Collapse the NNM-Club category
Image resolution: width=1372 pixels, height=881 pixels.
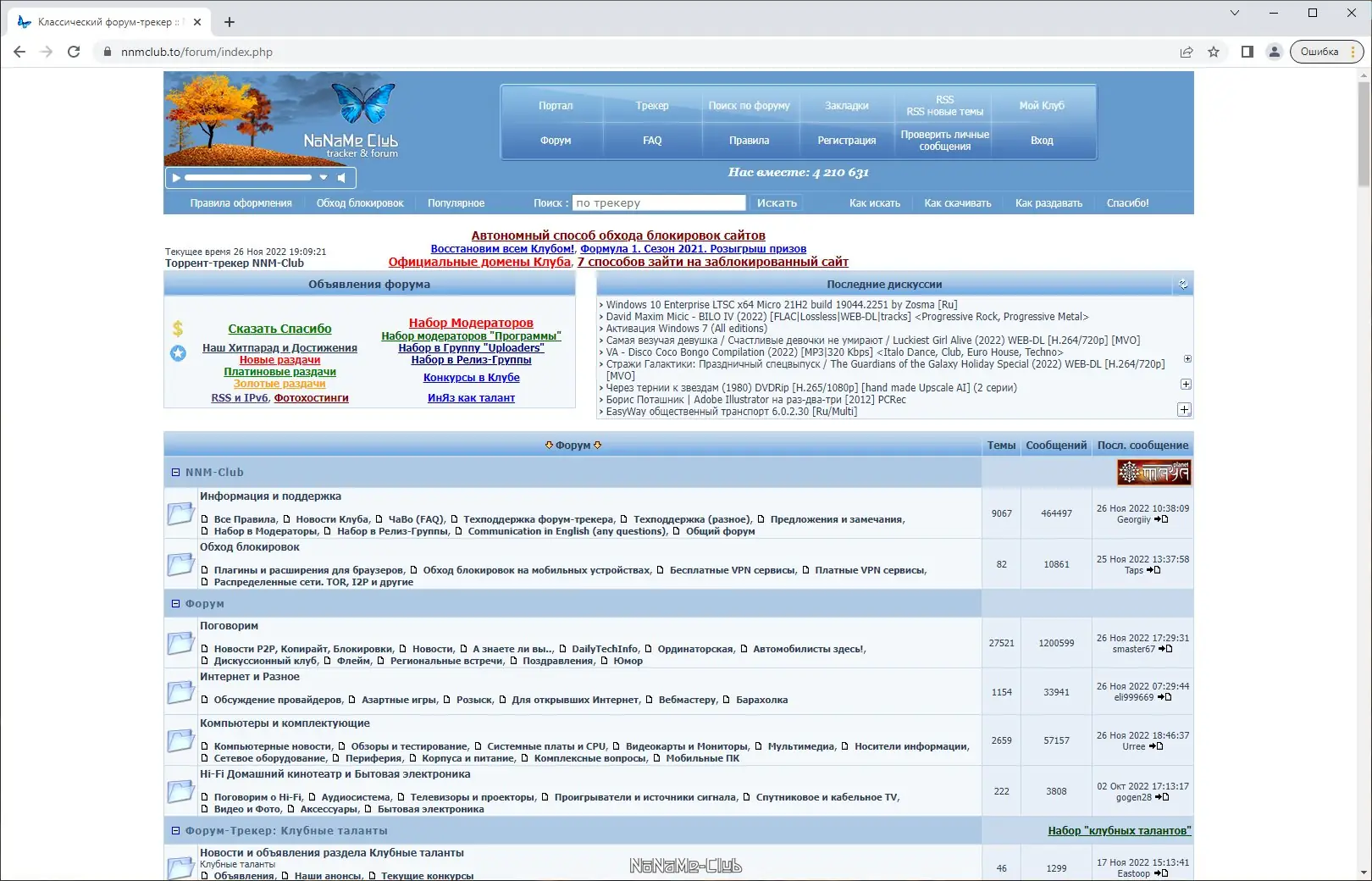pos(176,473)
